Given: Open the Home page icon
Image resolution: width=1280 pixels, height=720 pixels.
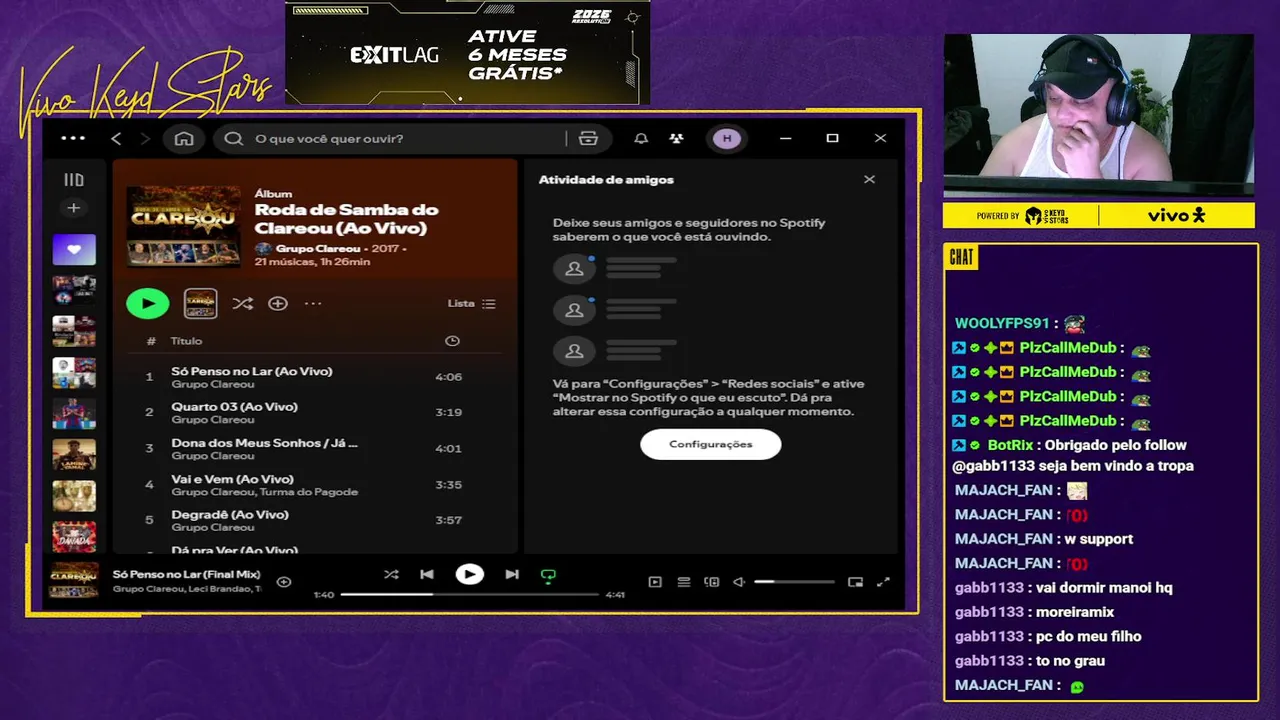Looking at the screenshot, I should [184, 138].
